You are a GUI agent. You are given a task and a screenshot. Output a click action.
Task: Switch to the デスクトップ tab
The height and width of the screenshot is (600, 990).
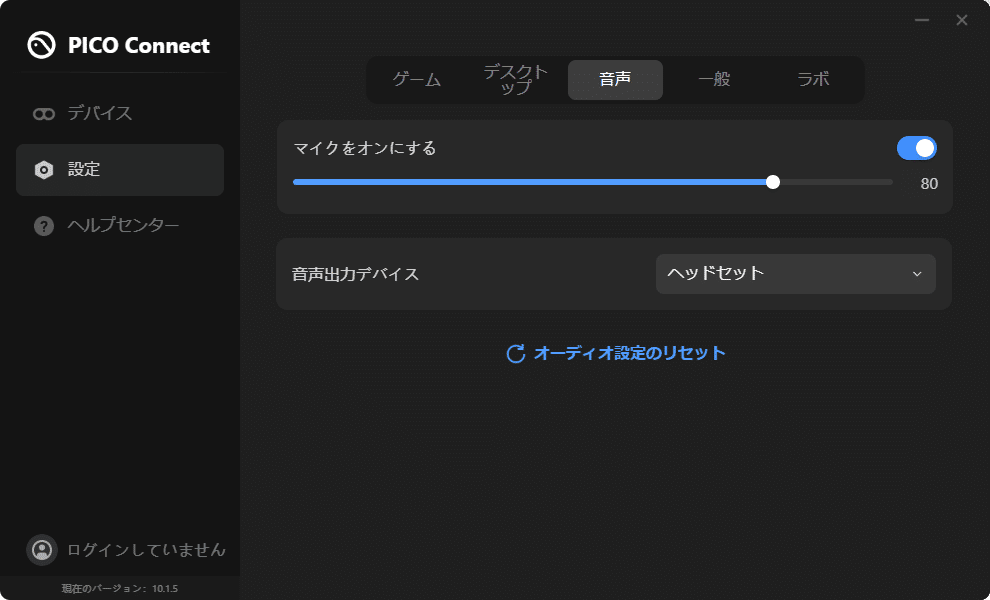pos(516,80)
